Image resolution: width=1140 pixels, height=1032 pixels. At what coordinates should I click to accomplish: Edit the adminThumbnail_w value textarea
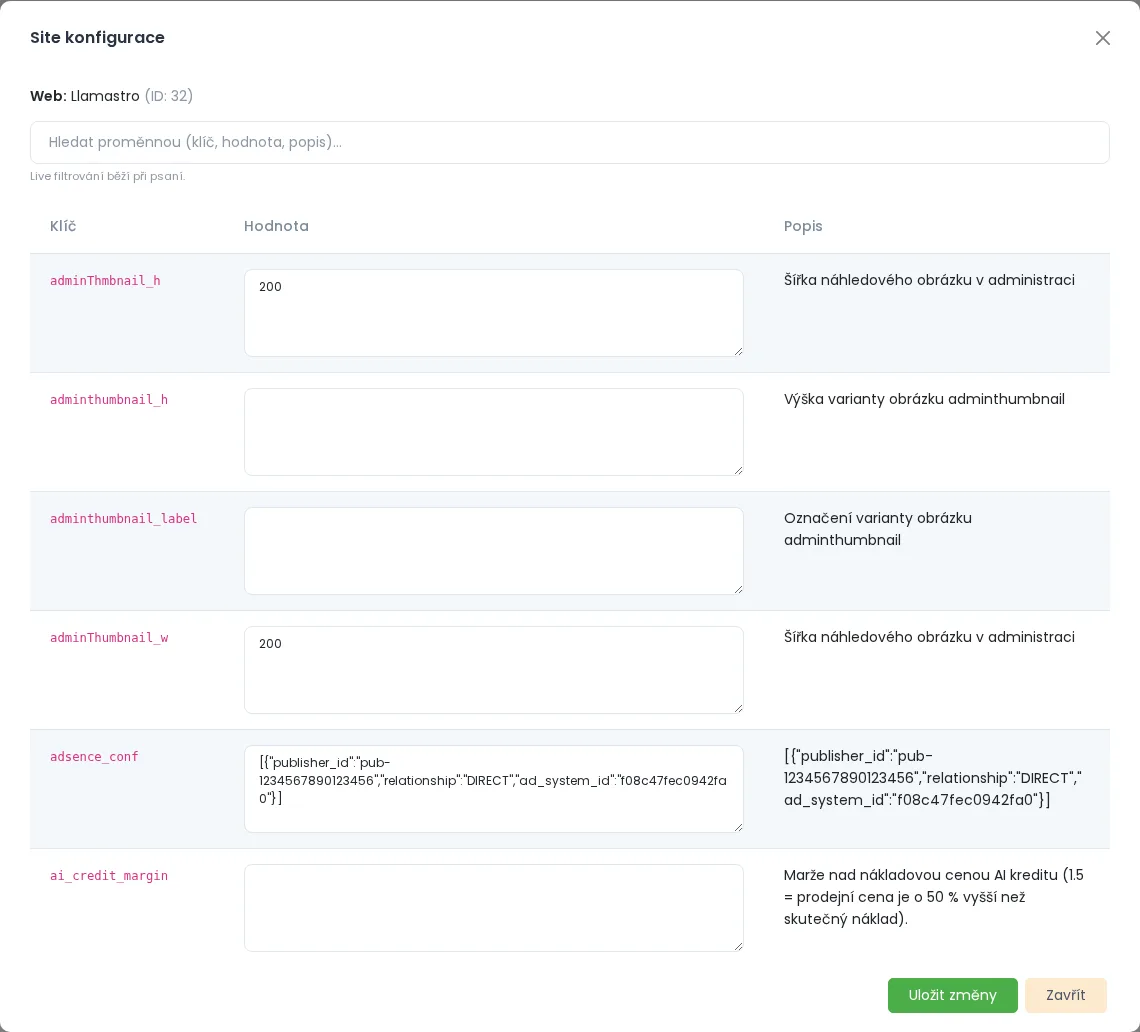point(494,670)
